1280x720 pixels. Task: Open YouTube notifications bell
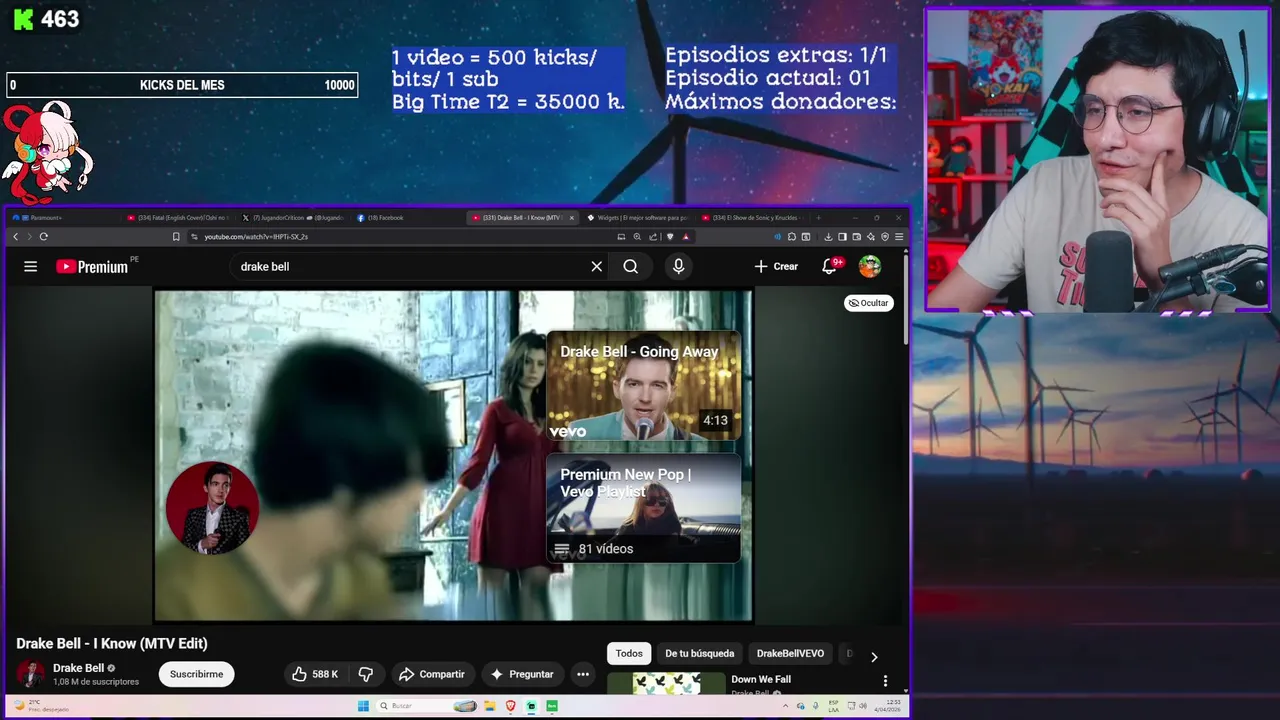point(829,266)
